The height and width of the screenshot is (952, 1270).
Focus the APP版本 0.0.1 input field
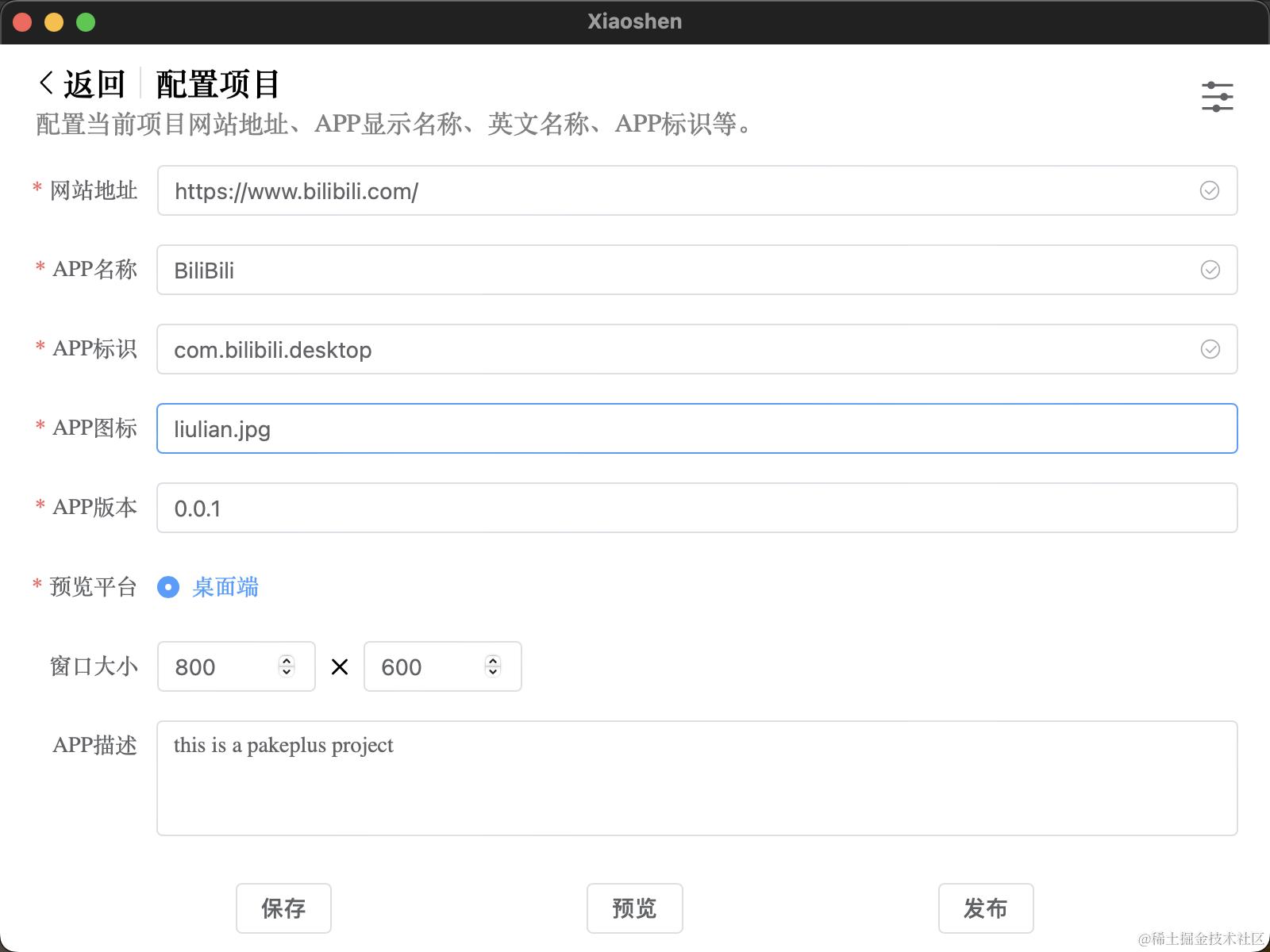tap(697, 508)
